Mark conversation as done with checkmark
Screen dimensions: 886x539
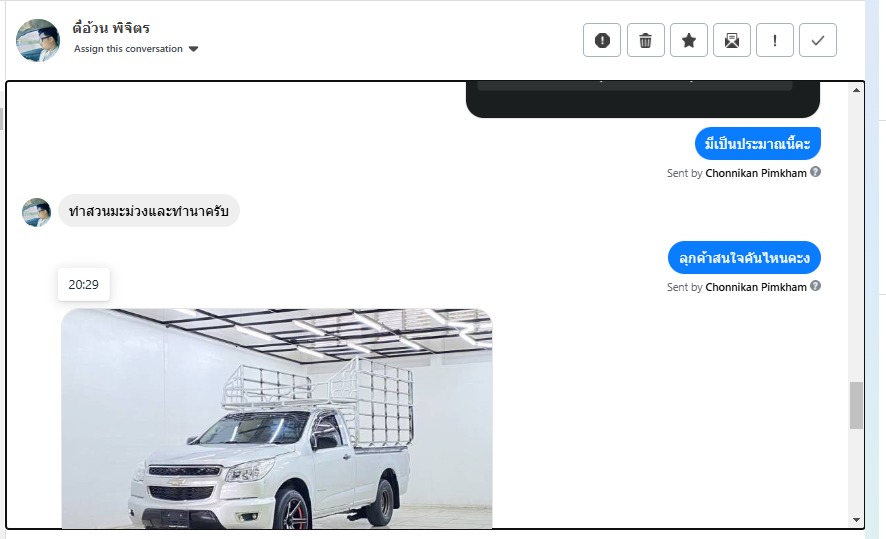tap(818, 40)
